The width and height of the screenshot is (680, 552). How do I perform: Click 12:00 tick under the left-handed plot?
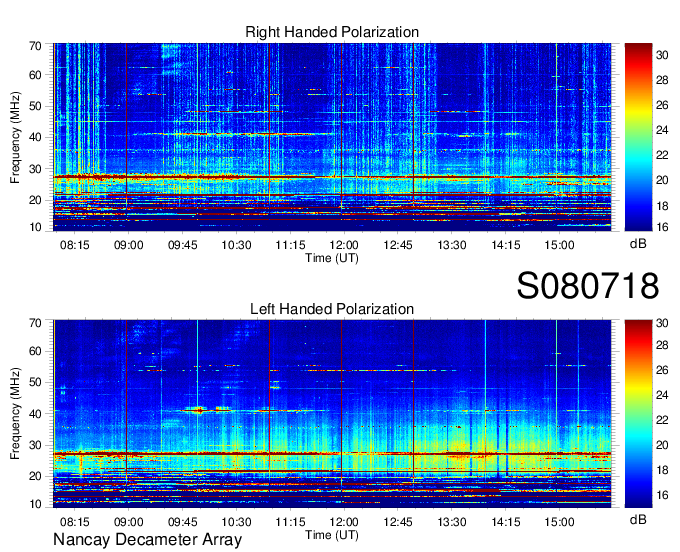point(344,522)
